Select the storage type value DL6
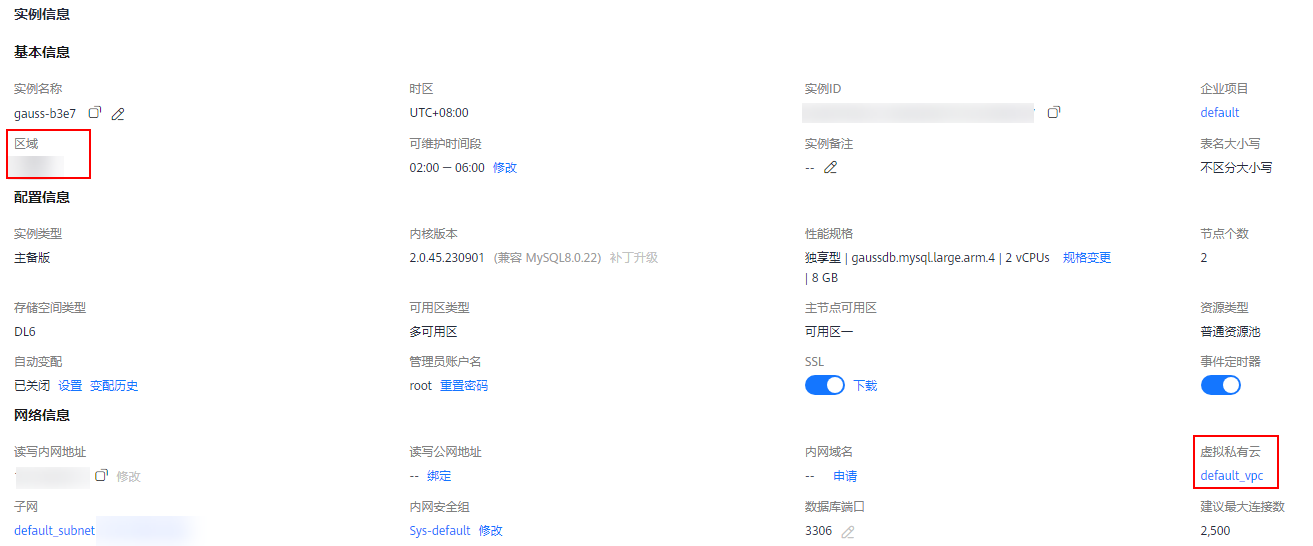The height and width of the screenshot is (546, 1313). click(25, 332)
